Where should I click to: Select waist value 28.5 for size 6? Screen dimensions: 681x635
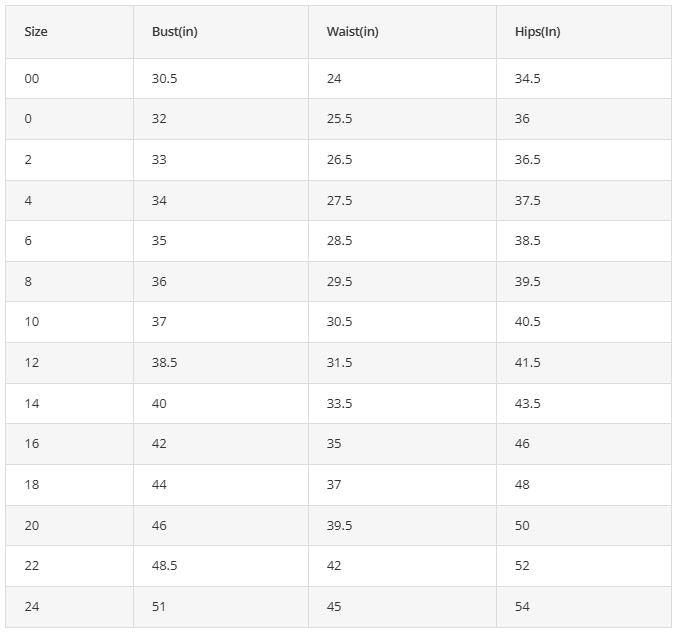pos(339,241)
